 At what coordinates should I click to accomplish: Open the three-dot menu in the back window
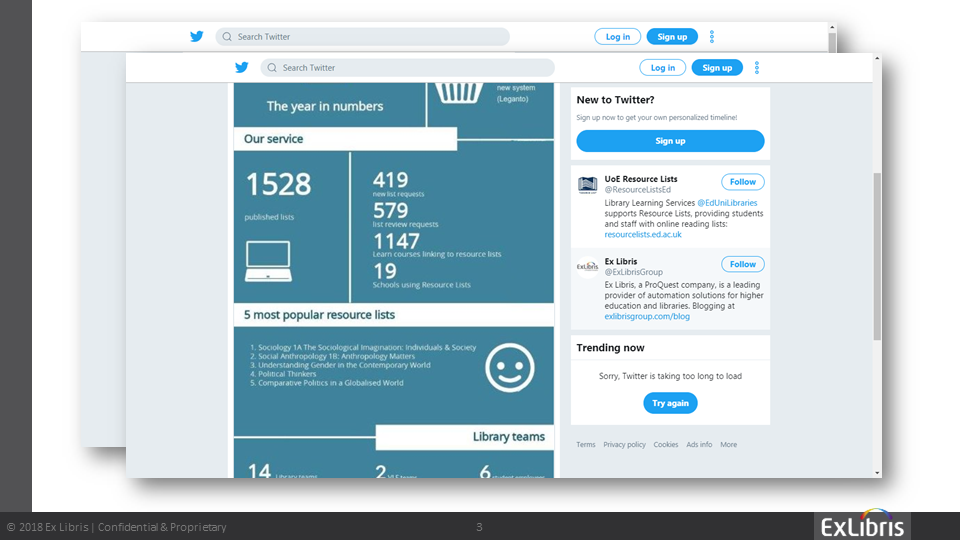[712, 37]
